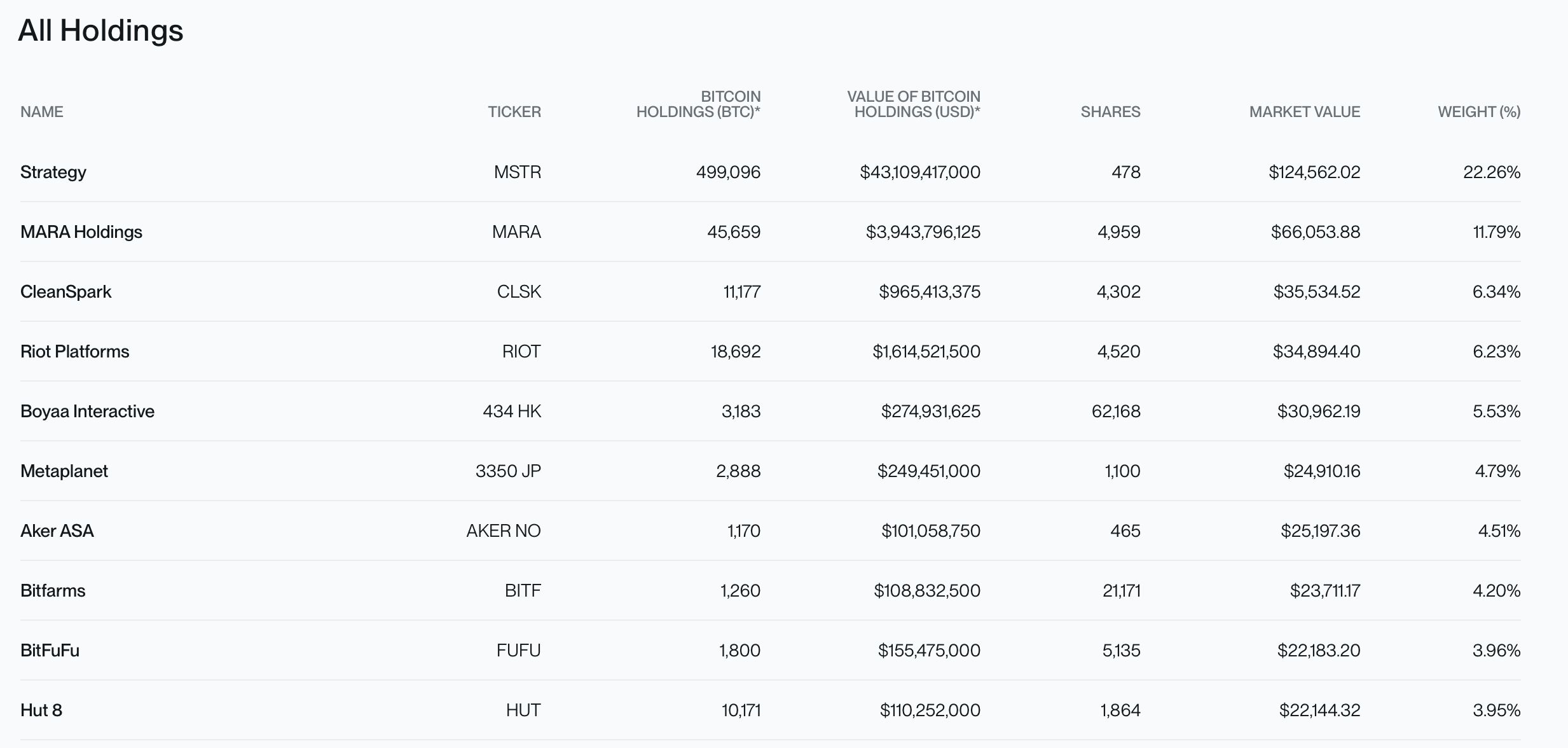Viewport: 1568px width, 748px height.
Task: Click the 3350 JP ticker
Action: coord(508,471)
